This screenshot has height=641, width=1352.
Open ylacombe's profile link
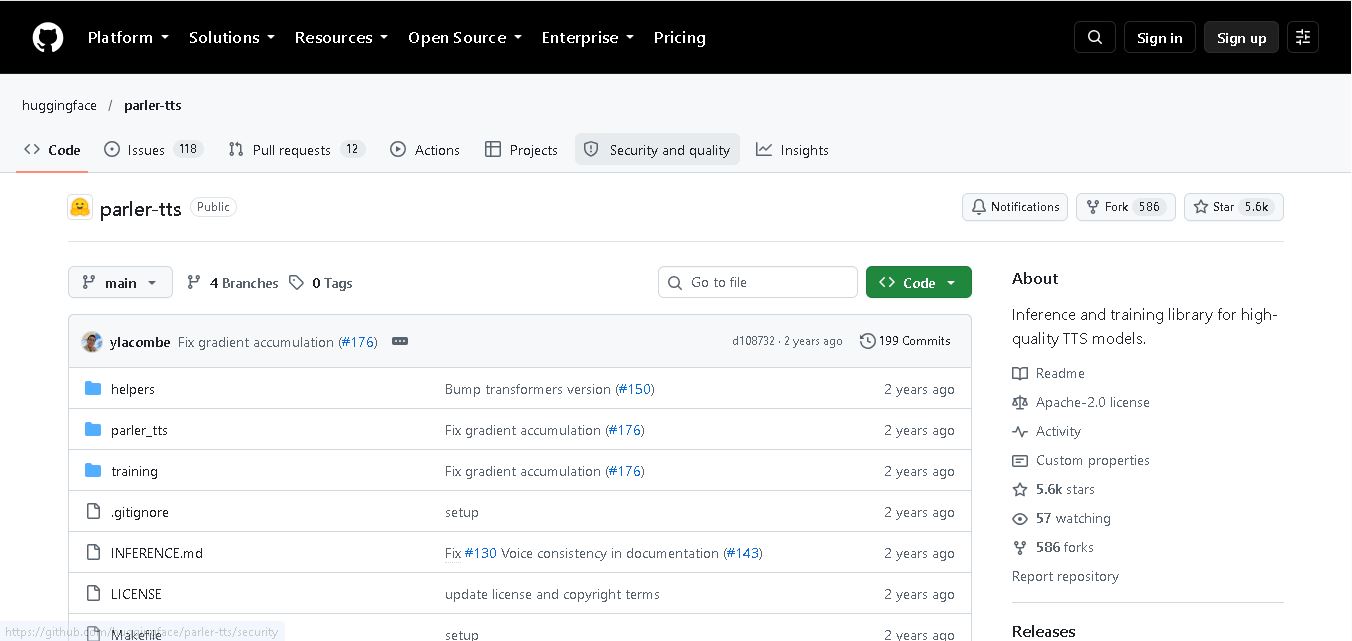click(140, 342)
